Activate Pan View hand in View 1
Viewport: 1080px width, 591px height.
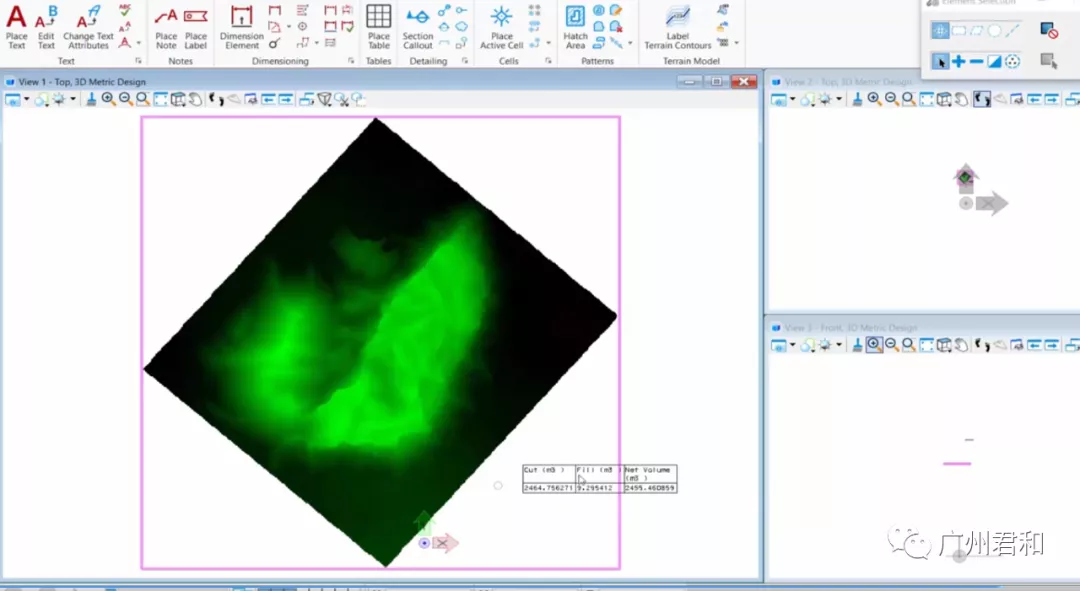click(x=196, y=99)
